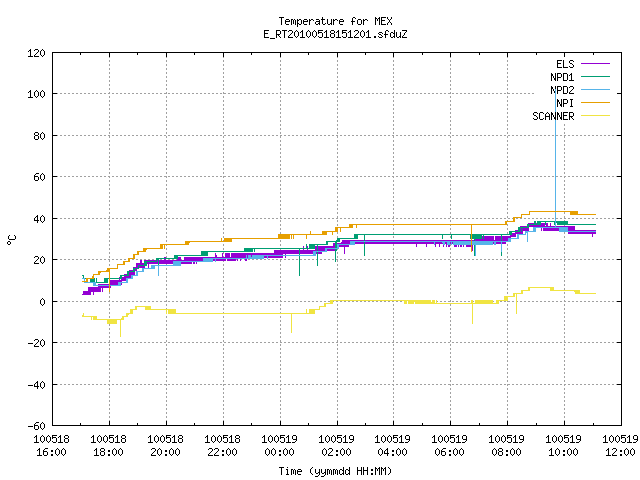
Task: Click the x-axis label 100519 06:00
Action: click(450, 445)
